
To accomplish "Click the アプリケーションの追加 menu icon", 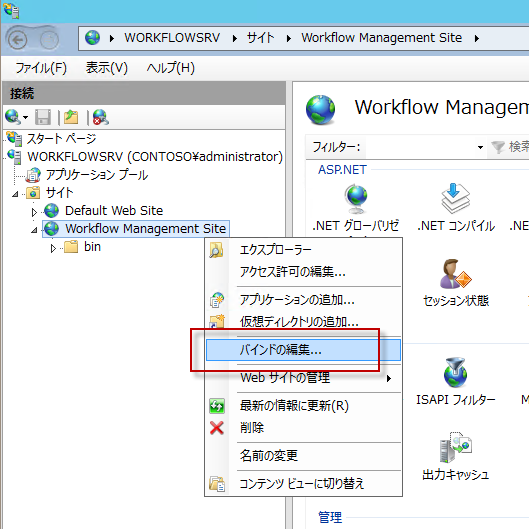I will tap(217, 300).
